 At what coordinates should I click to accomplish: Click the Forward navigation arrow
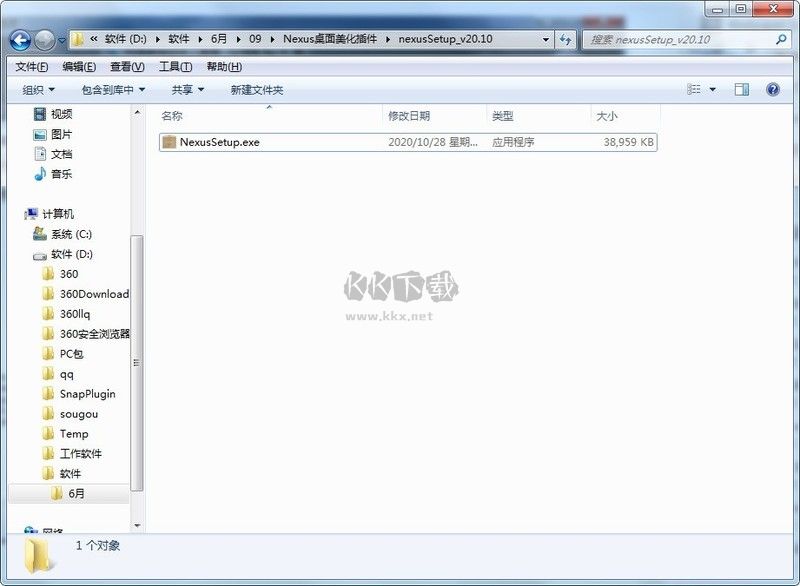click(44, 40)
